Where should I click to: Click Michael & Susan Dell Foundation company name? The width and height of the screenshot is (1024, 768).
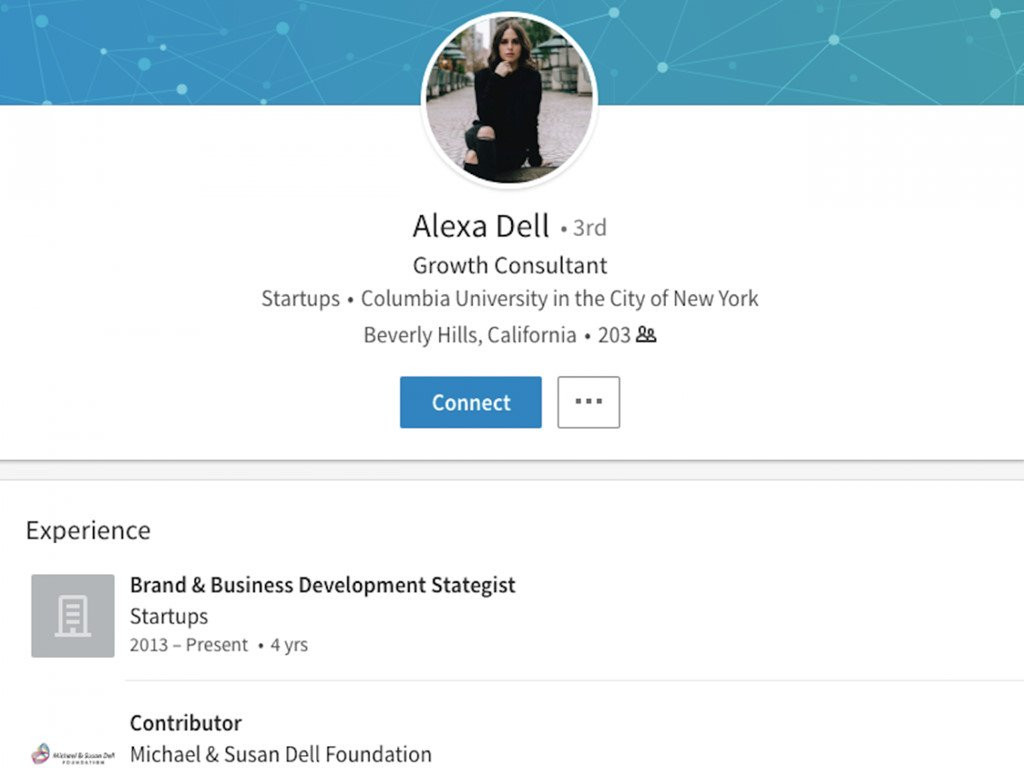point(281,754)
